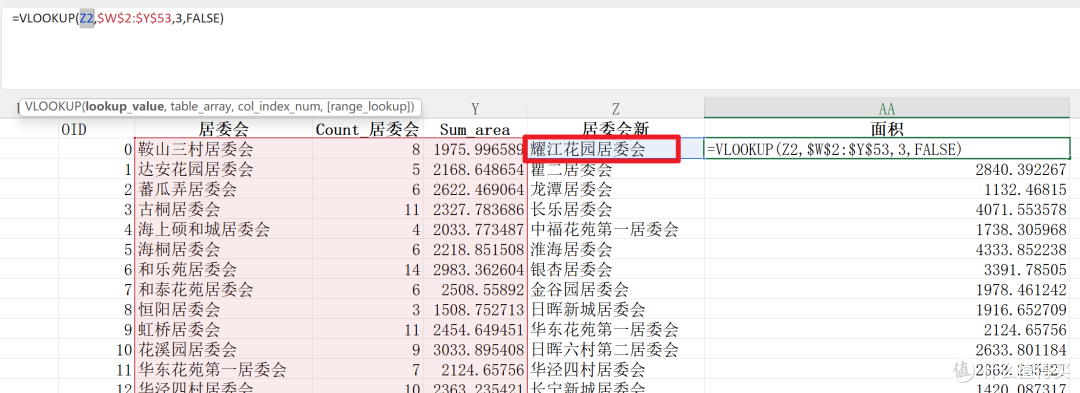This screenshot has height=393, width=1080.
Task: Select the 海上硕和城居委会 cell
Action: point(223,229)
